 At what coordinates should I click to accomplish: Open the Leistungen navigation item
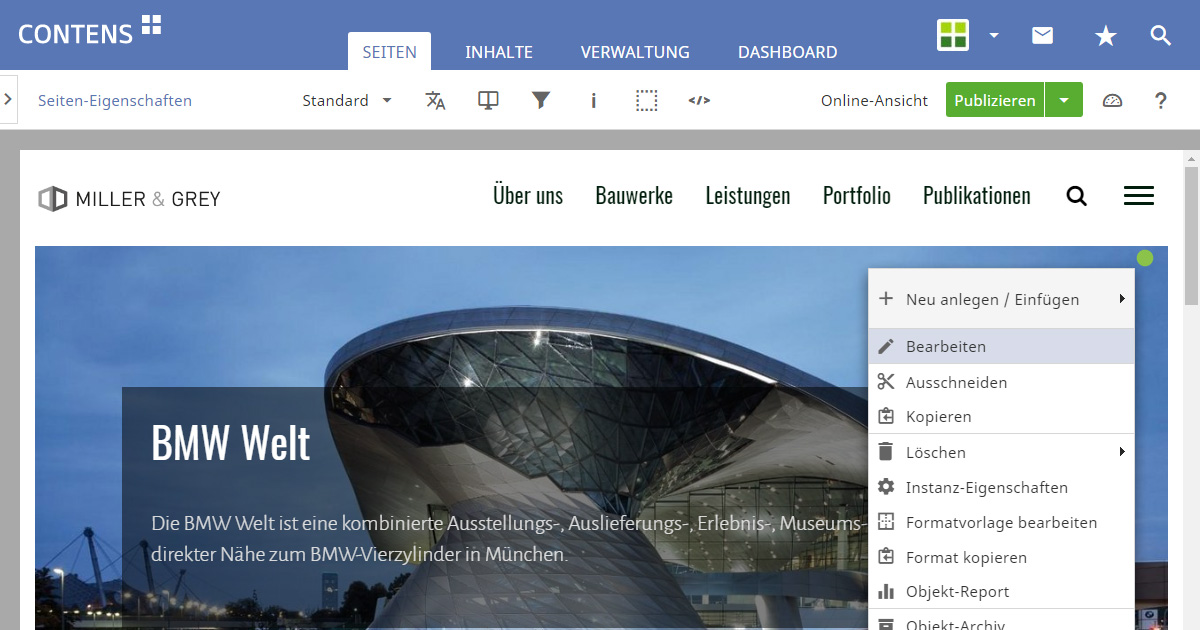click(748, 196)
